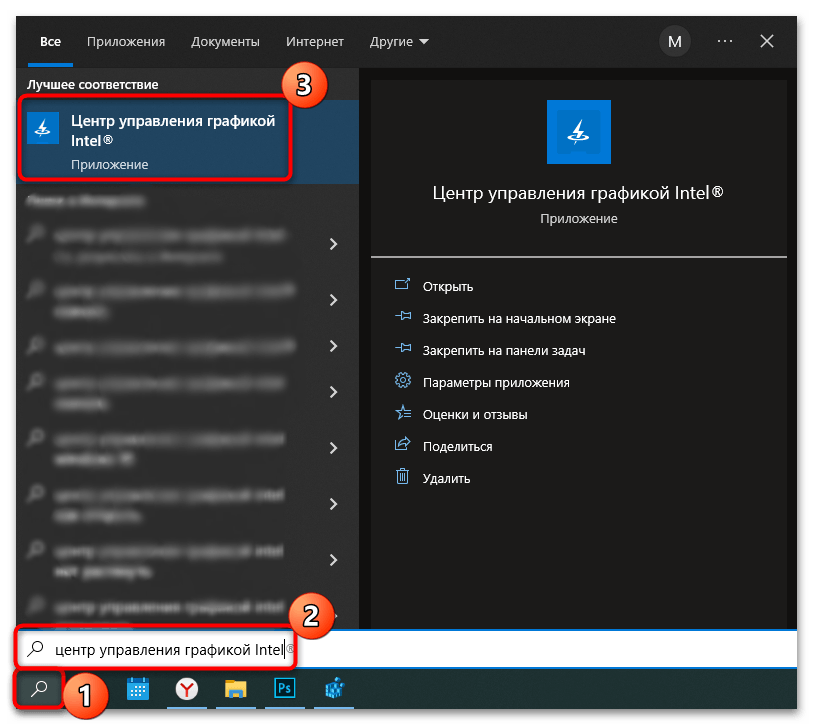Expand the third web suggestion arrow
This screenshot has width=813, height=725.
(333, 346)
